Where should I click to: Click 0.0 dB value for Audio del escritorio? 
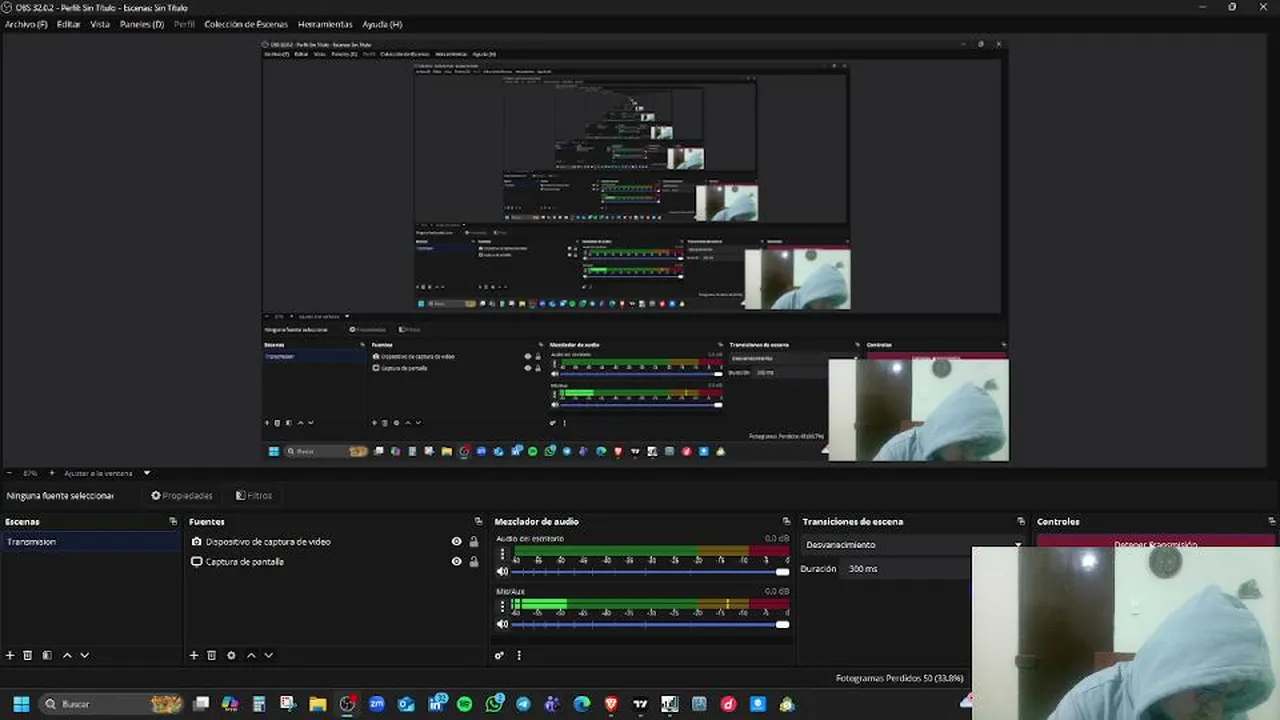pos(777,538)
